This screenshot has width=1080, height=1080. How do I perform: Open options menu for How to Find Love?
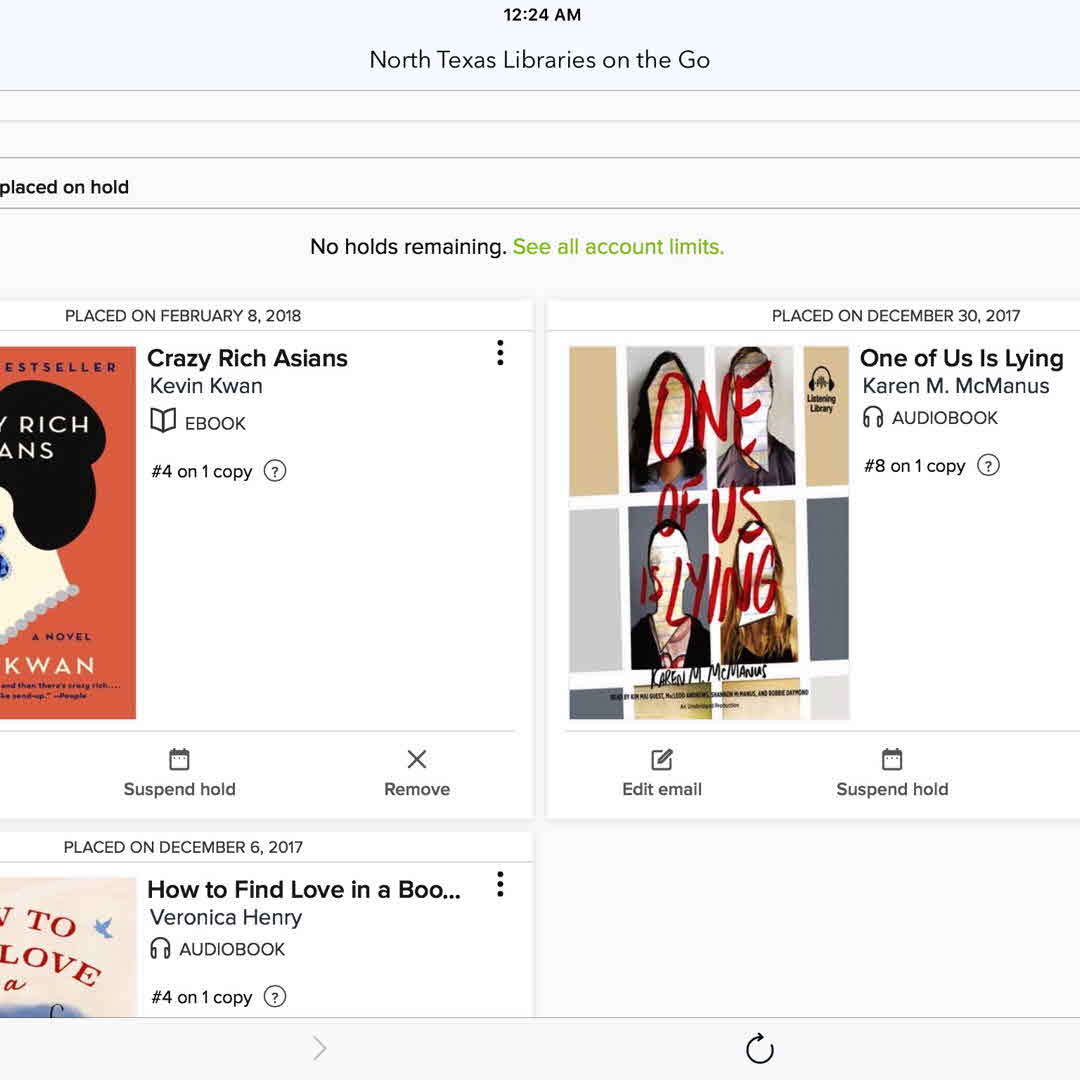(500, 884)
